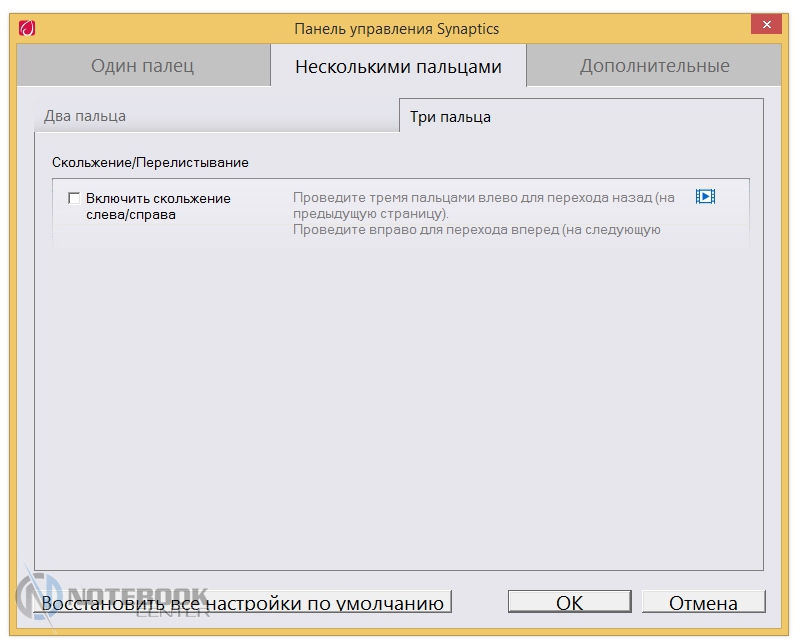This screenshot has width=800, height=644.
Task: Select the 'Несколькими пальцами' tab
Action: click(398, 66)
